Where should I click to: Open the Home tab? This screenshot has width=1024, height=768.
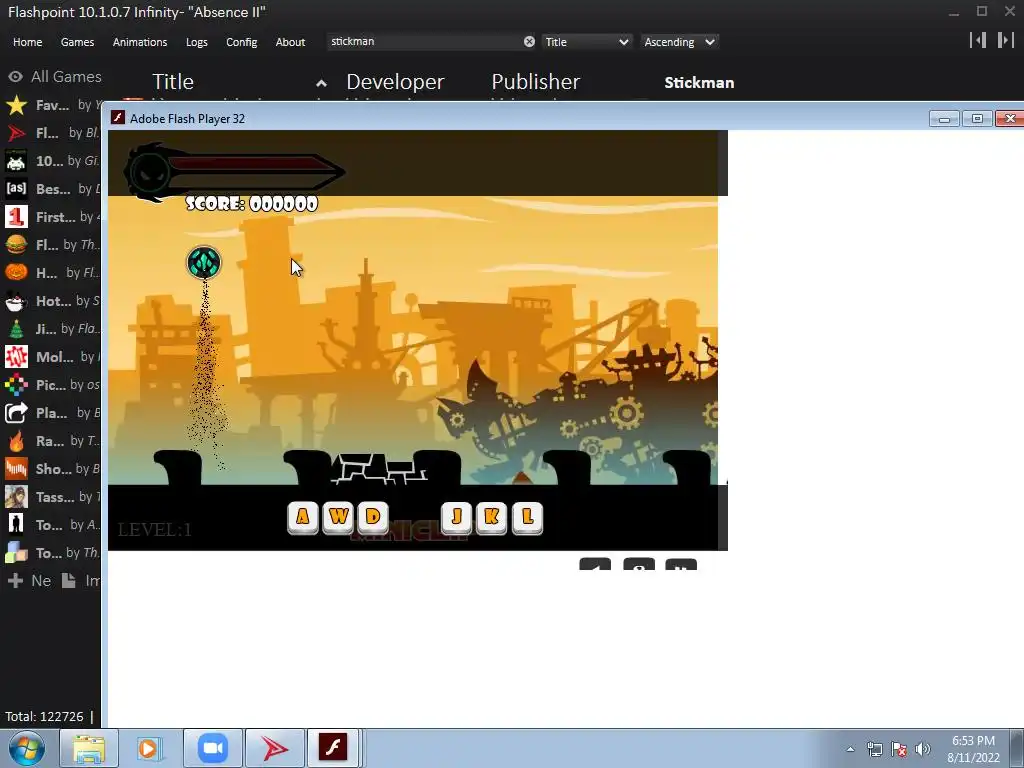click(27, 42)
